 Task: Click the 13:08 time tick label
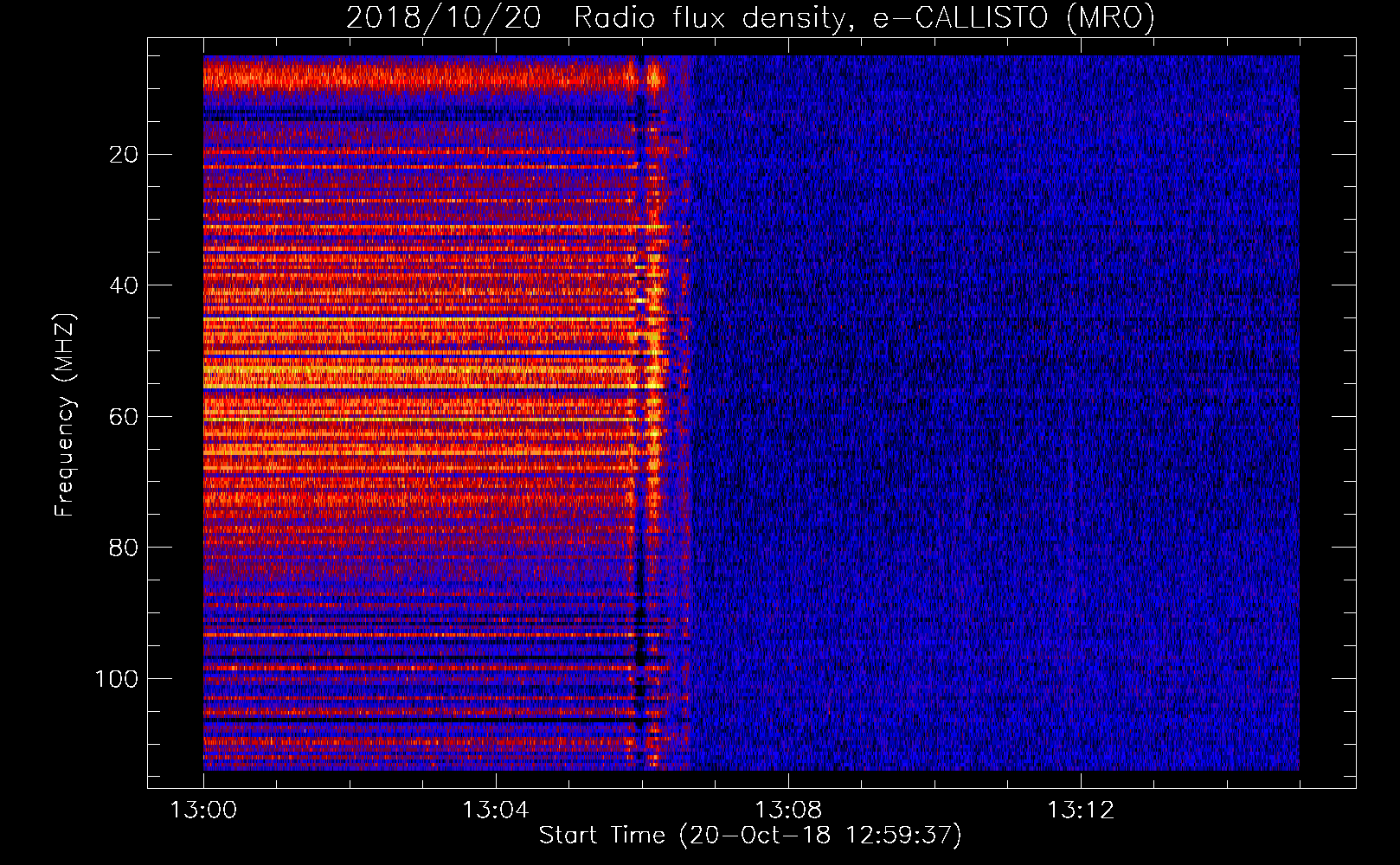[x=788, y=811]
